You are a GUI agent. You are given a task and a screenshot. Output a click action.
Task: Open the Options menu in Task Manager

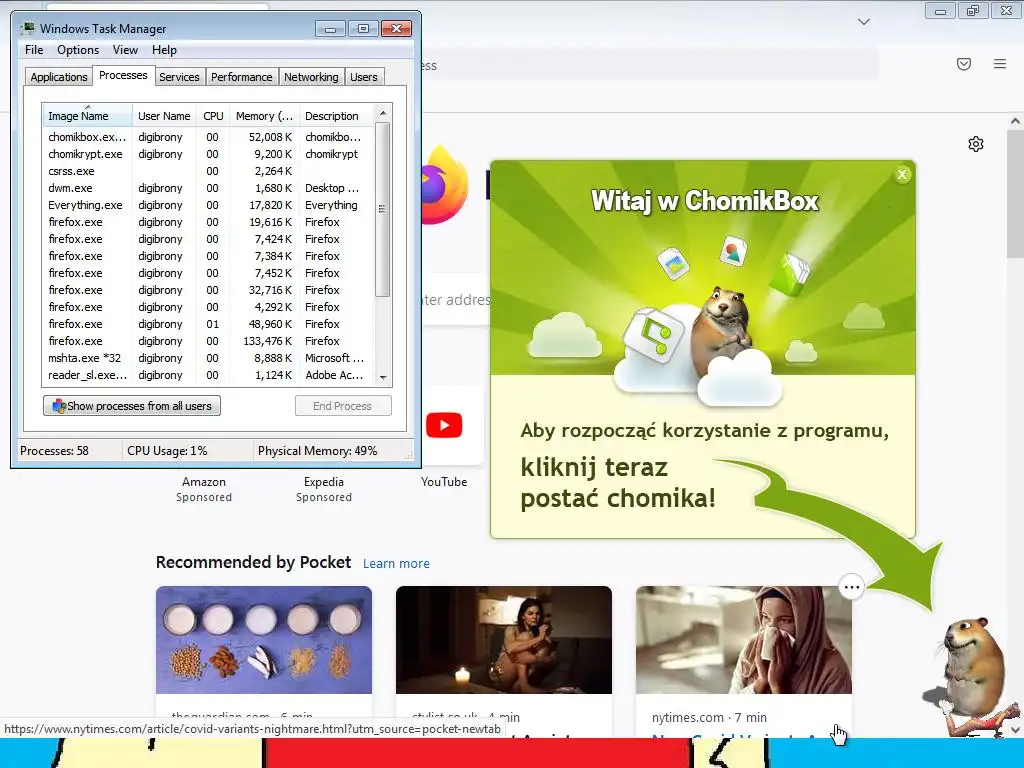tap(78, 50)
